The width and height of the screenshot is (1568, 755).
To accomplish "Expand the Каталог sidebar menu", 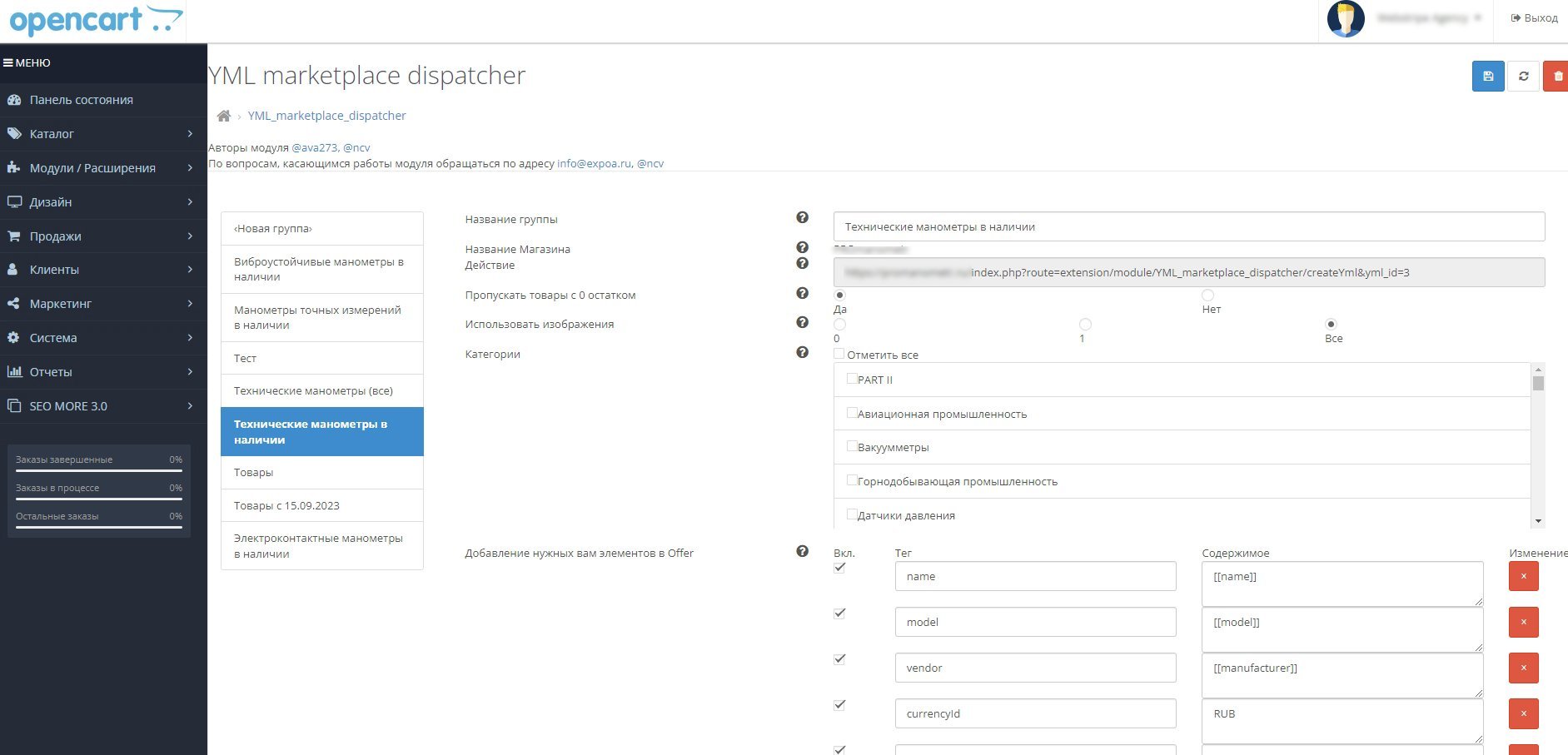I will pyautogui.click(x=103, y=133).
